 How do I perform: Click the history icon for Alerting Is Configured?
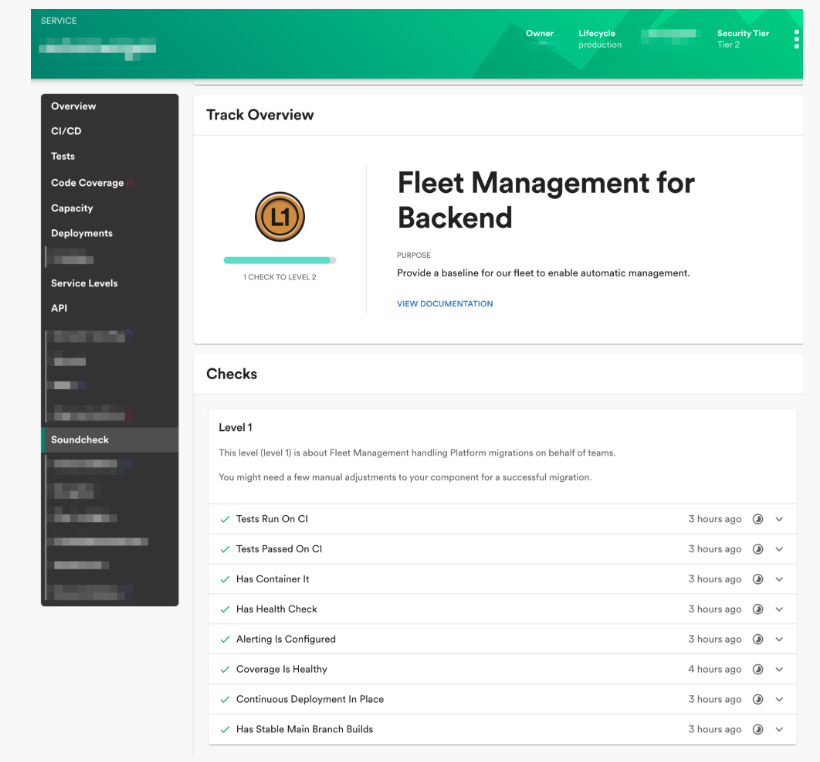tap(758, 639)
